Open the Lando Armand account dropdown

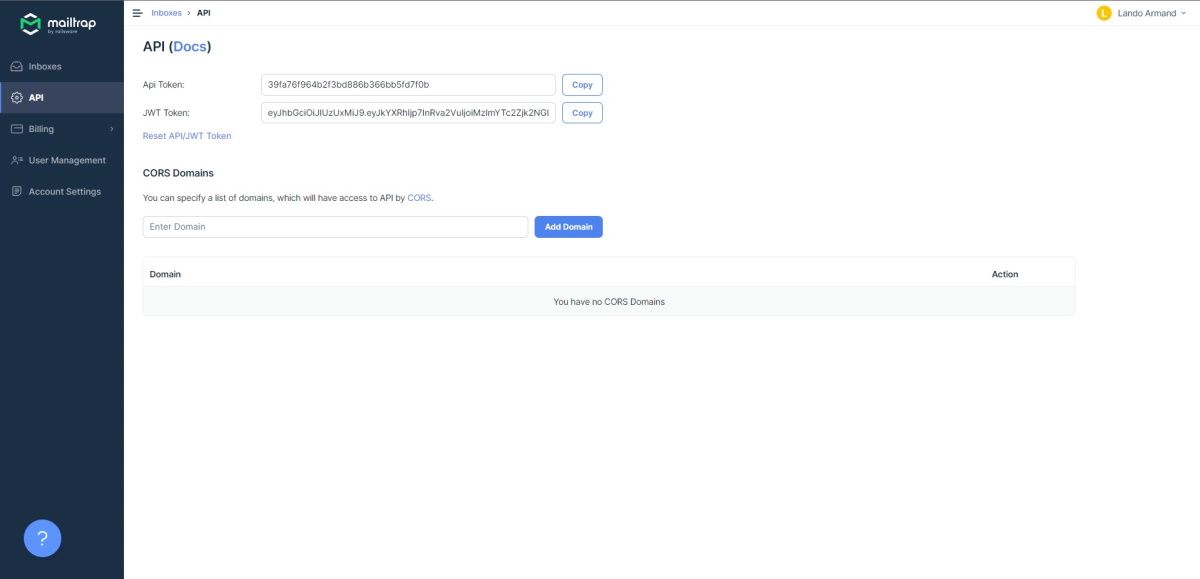pyautogui.click(x=1145, y=12)
